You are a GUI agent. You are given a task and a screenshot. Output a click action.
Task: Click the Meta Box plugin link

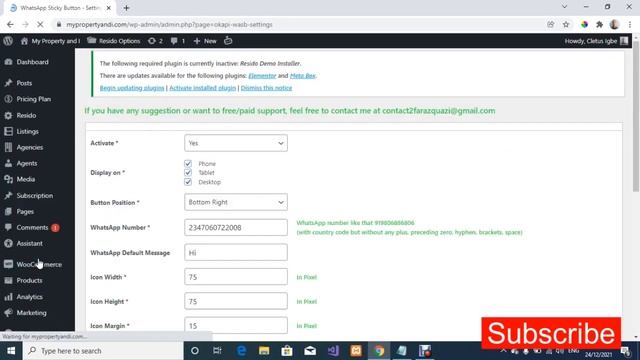point(302,76)
